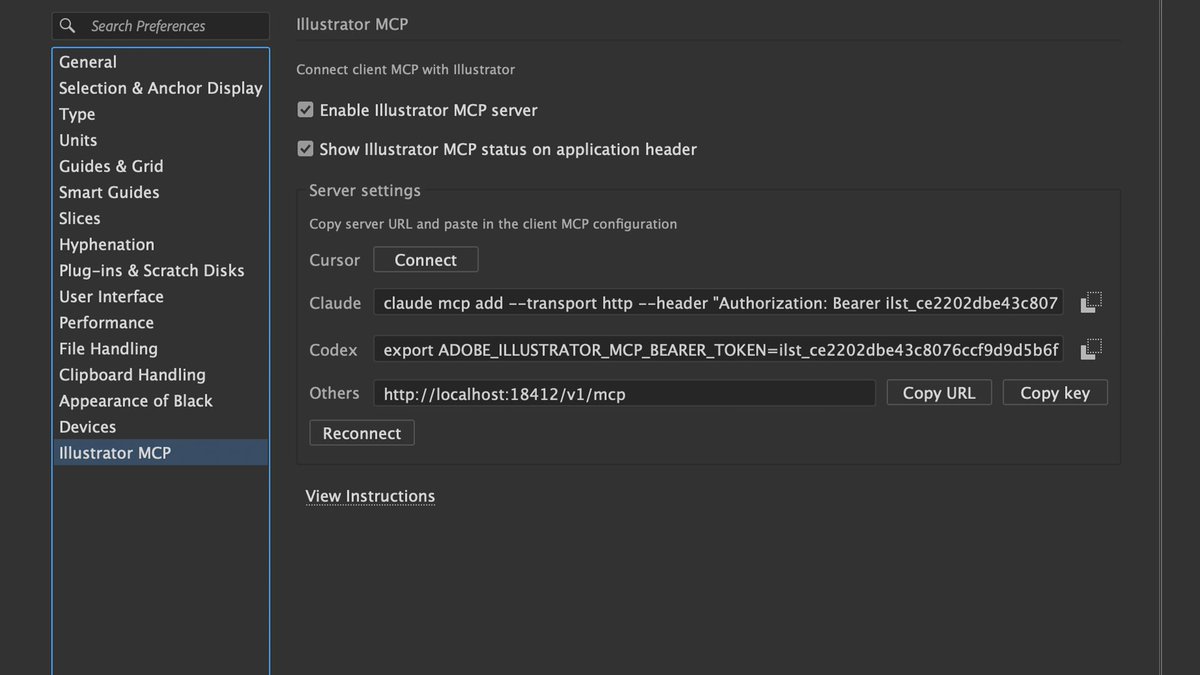Copy the Claude command via its copy icon
This screenshot has height=675, width=1200.
[x=1091, y=301]
